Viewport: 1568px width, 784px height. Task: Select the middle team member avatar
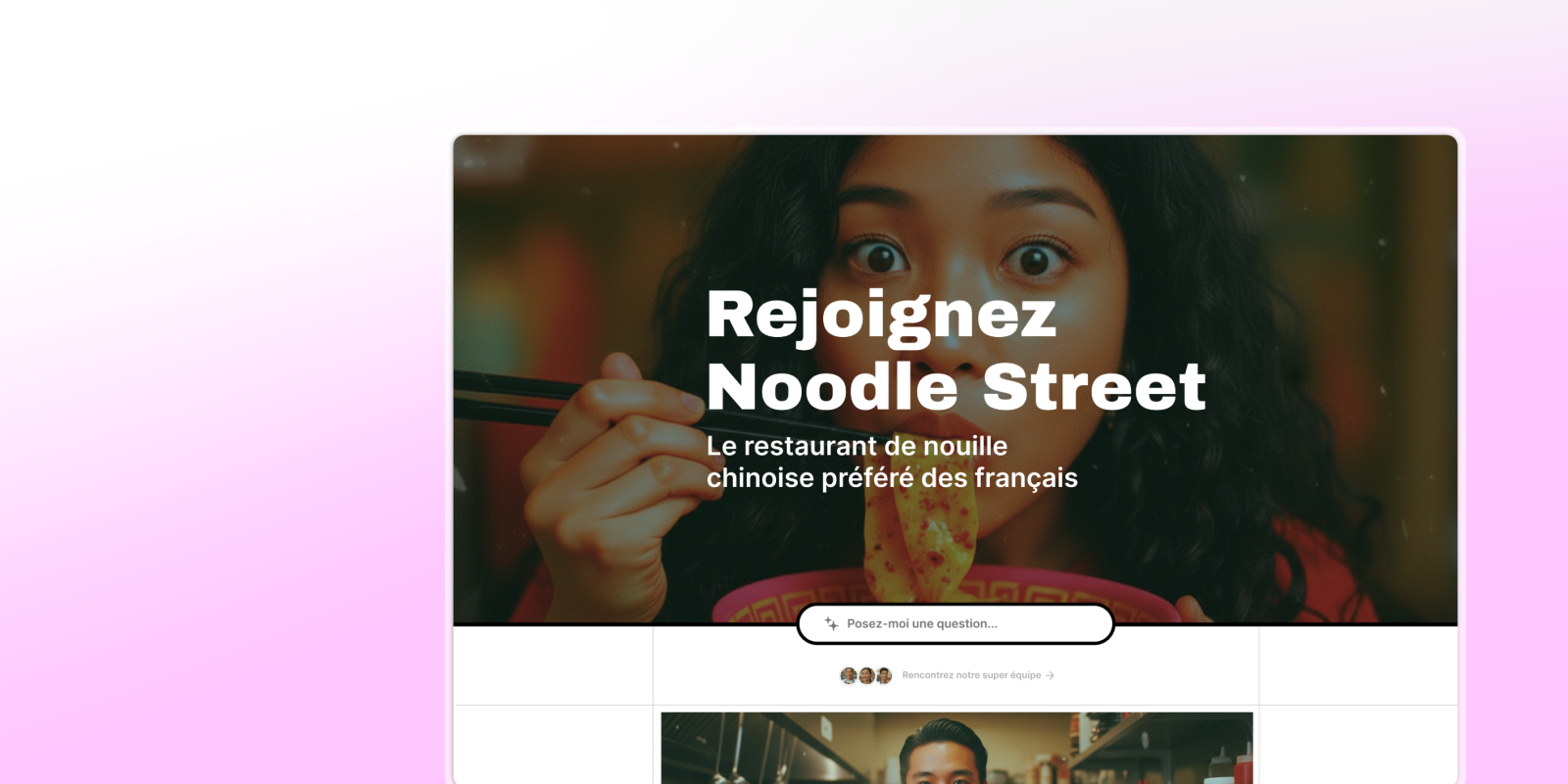click(866, 675)
